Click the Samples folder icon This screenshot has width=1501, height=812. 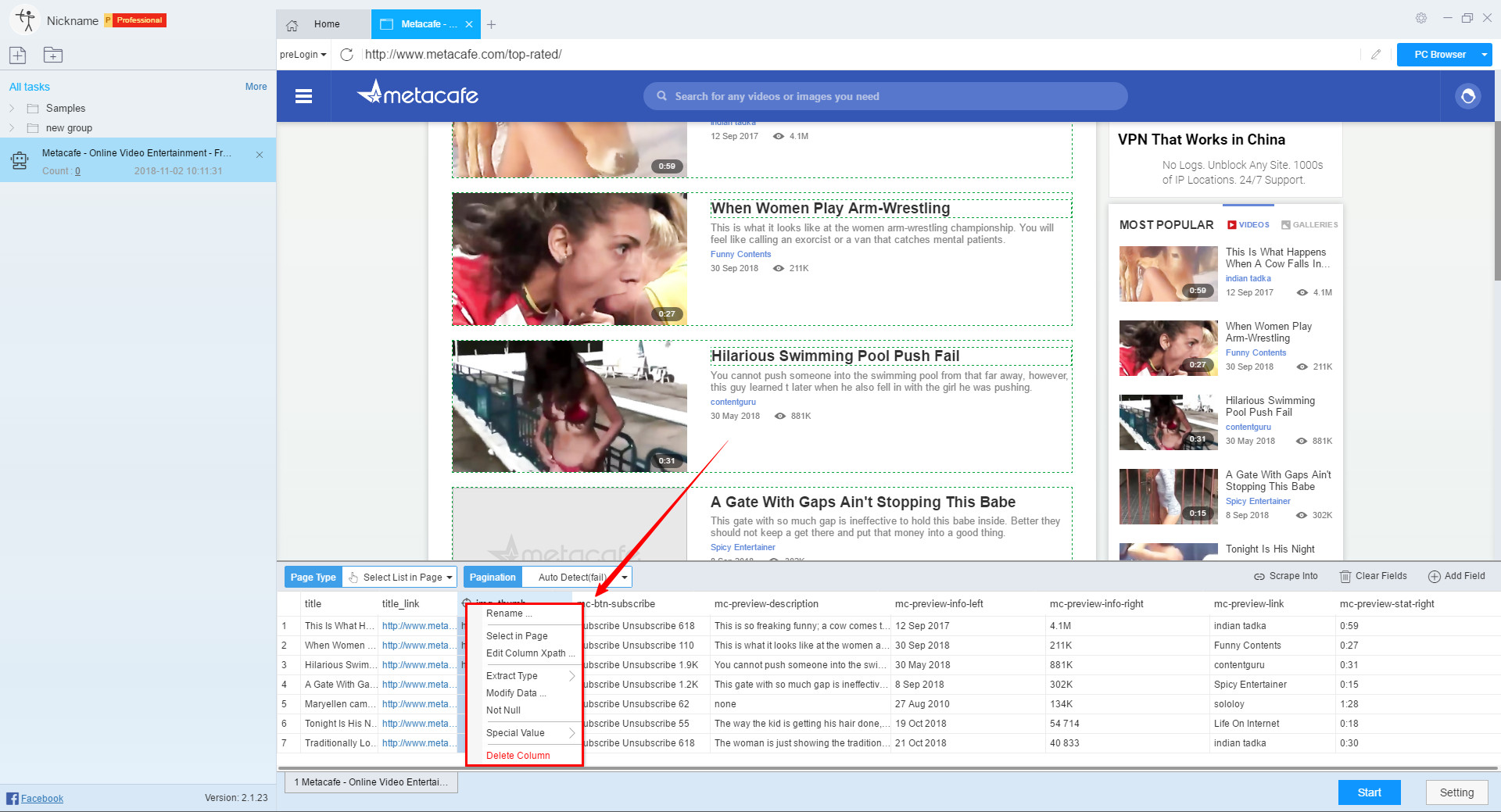pyautogui.click(x=33, y=109)
